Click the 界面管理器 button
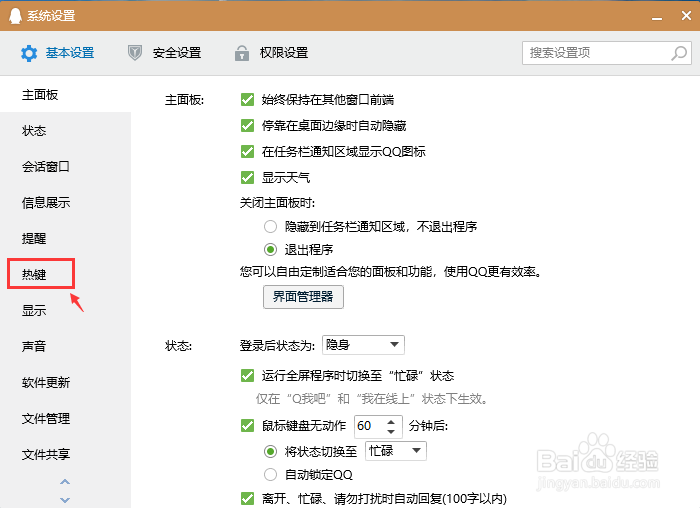Viewport: 700px width, 508px height. point(303,296)
